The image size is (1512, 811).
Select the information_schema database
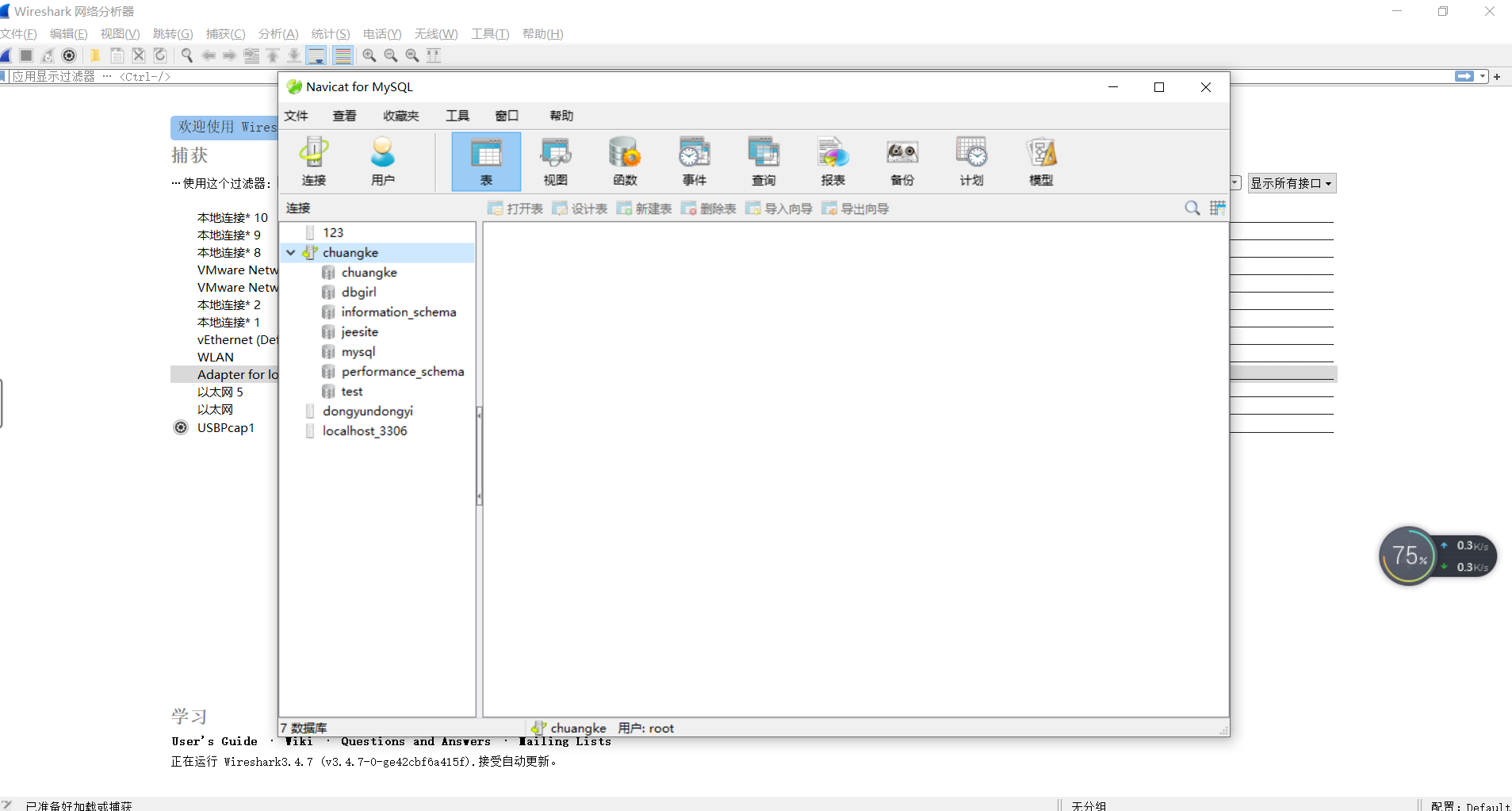click(x=399, y=312)
